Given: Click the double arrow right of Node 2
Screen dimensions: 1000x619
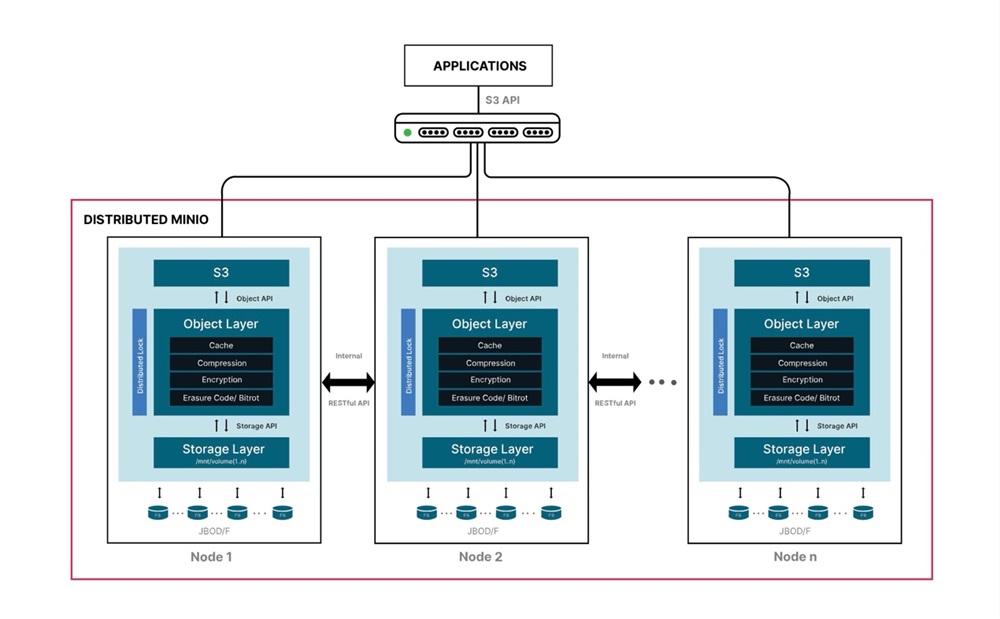Looking at the screenshot, I should coord(614,382).
